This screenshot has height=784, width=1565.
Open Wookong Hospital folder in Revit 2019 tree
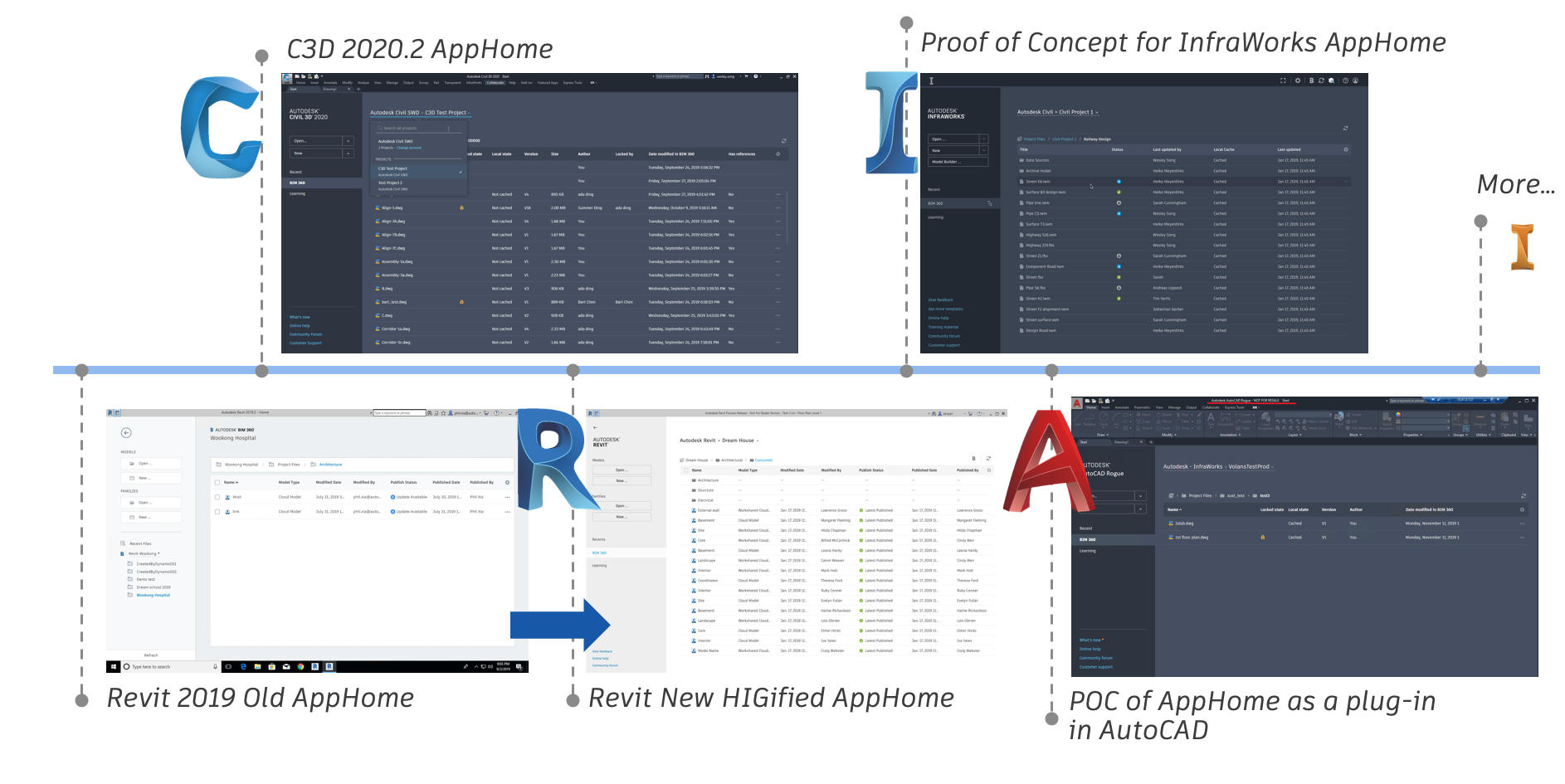click(x=153, y=595)
